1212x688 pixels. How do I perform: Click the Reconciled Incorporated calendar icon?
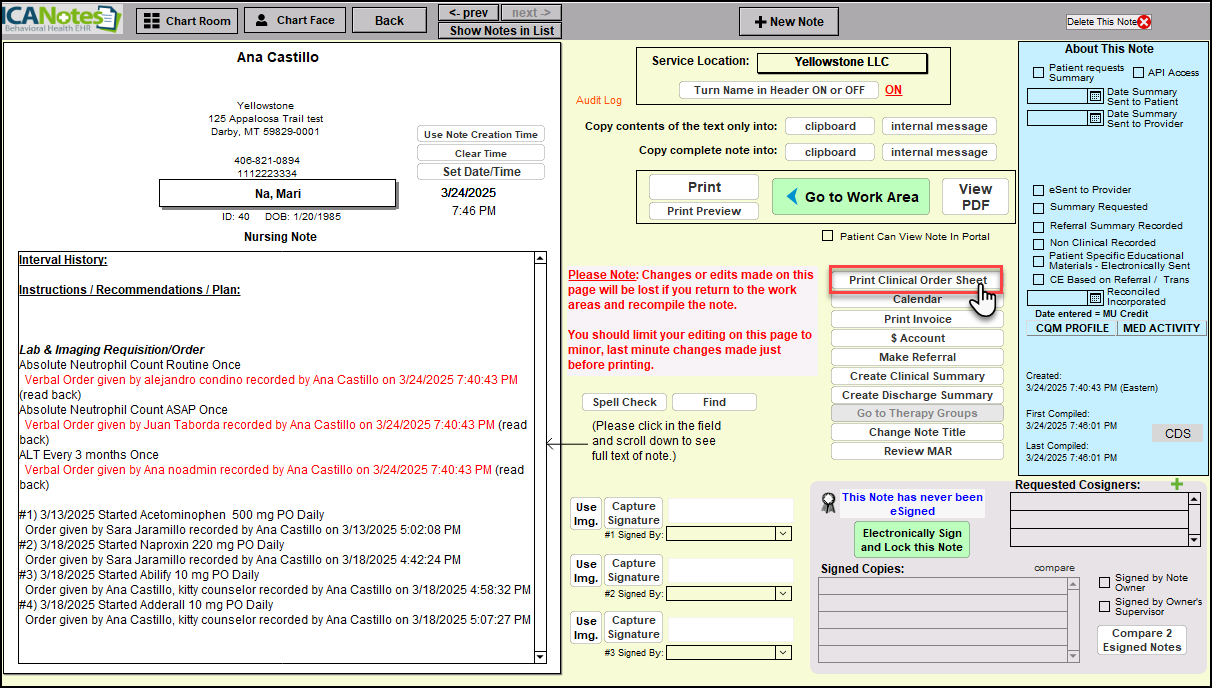pos(1095,298)
